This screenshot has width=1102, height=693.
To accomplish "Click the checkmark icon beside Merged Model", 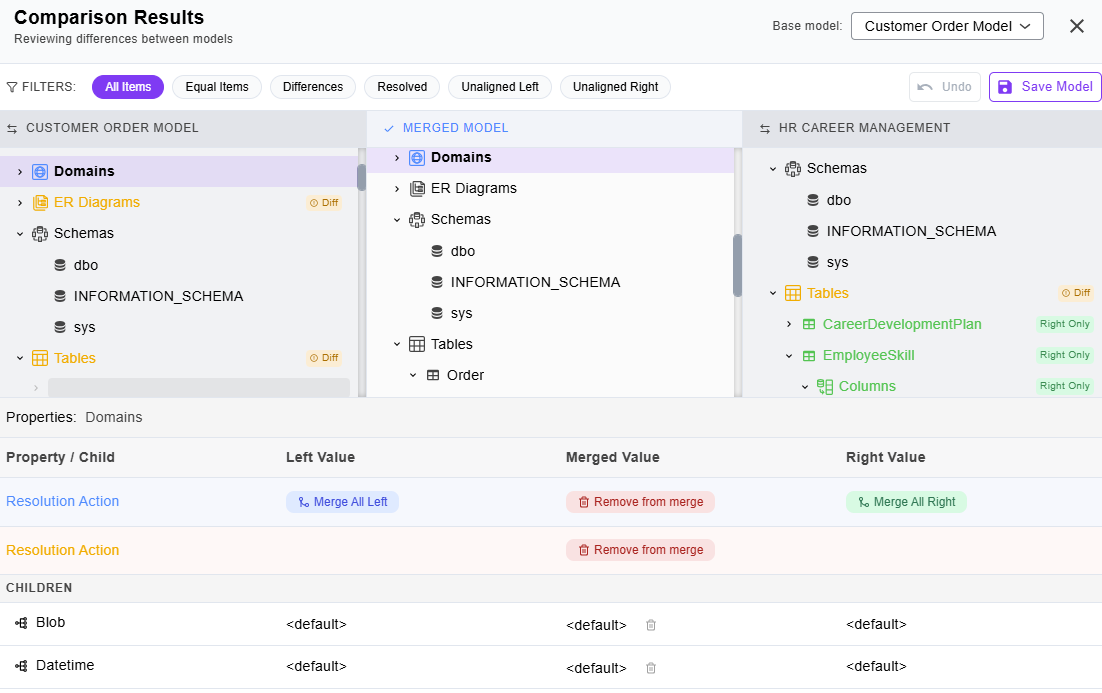I will [x=389, y=129].
